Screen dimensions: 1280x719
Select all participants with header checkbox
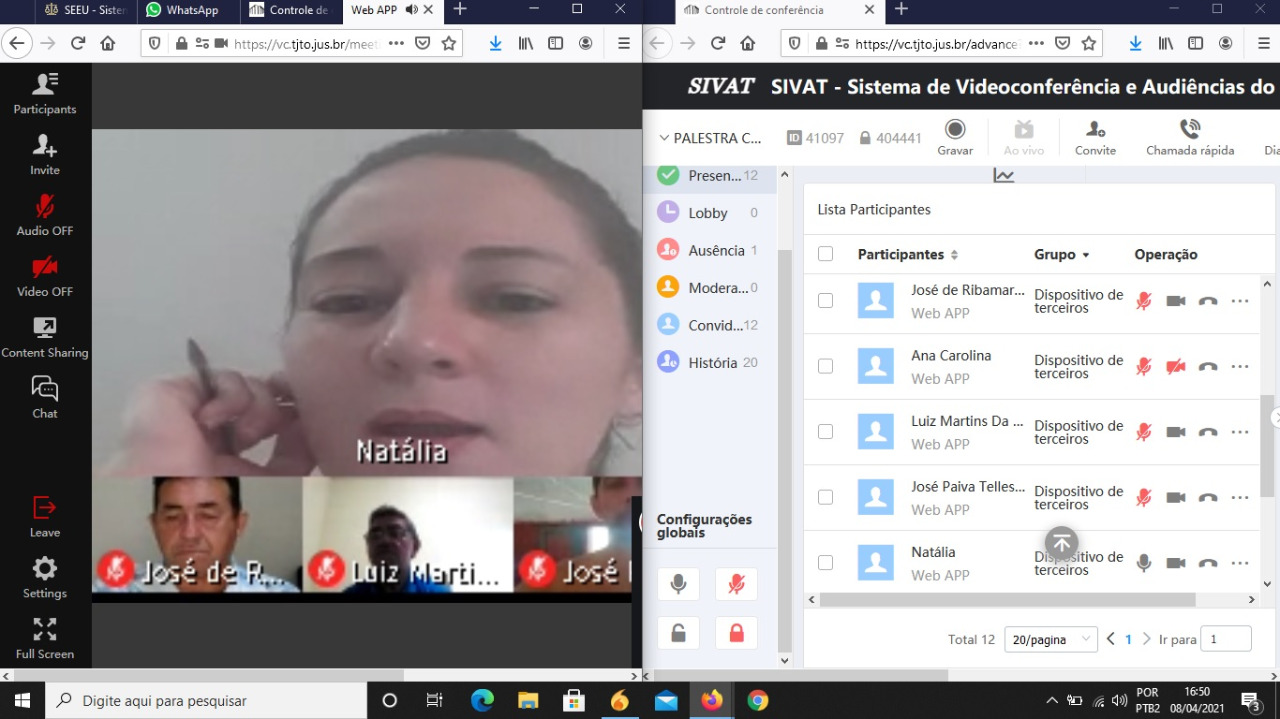pyautogui.click(x=825, y=254)
